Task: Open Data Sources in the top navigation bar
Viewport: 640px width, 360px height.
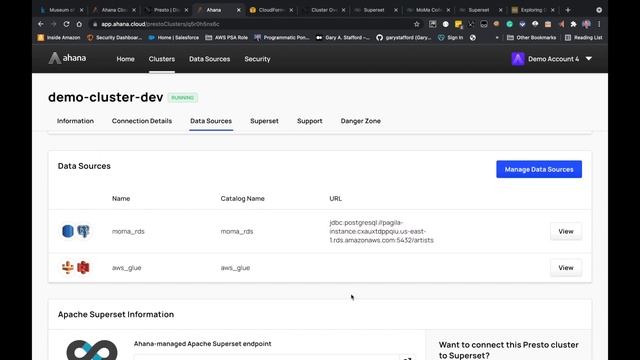Action: coord(209,59)
